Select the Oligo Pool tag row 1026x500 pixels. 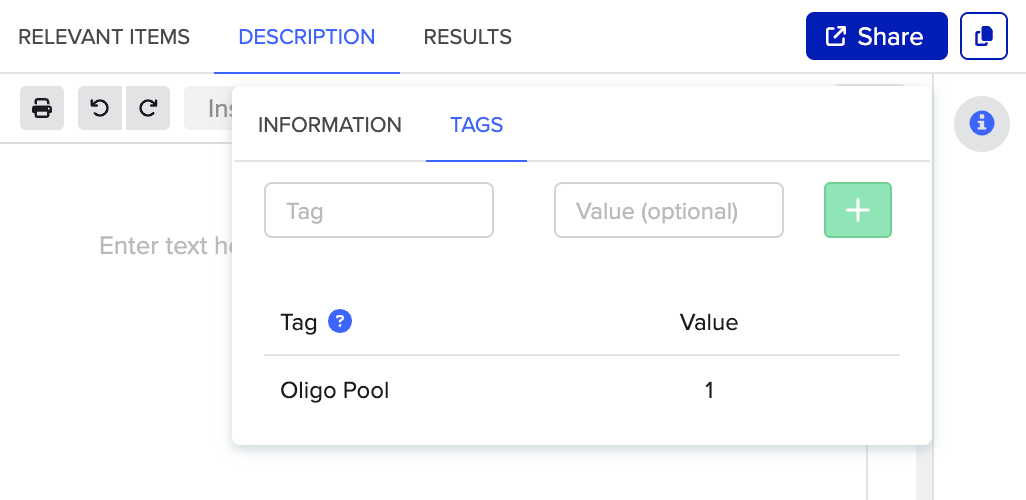(335, 390)
